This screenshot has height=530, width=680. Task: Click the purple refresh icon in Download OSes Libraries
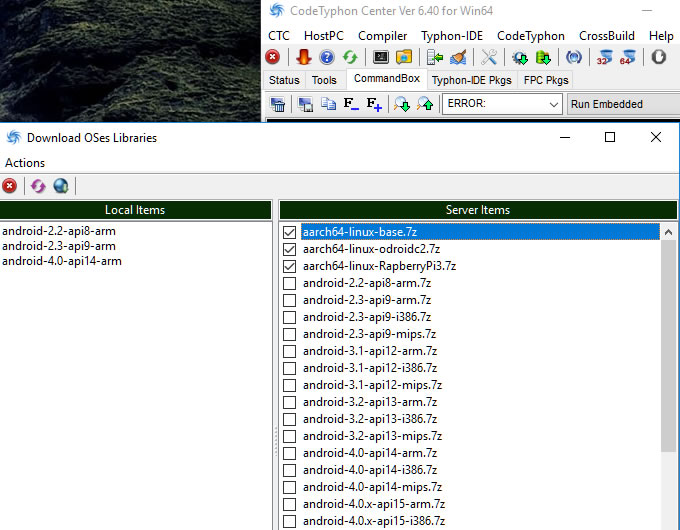coord(38,186)
